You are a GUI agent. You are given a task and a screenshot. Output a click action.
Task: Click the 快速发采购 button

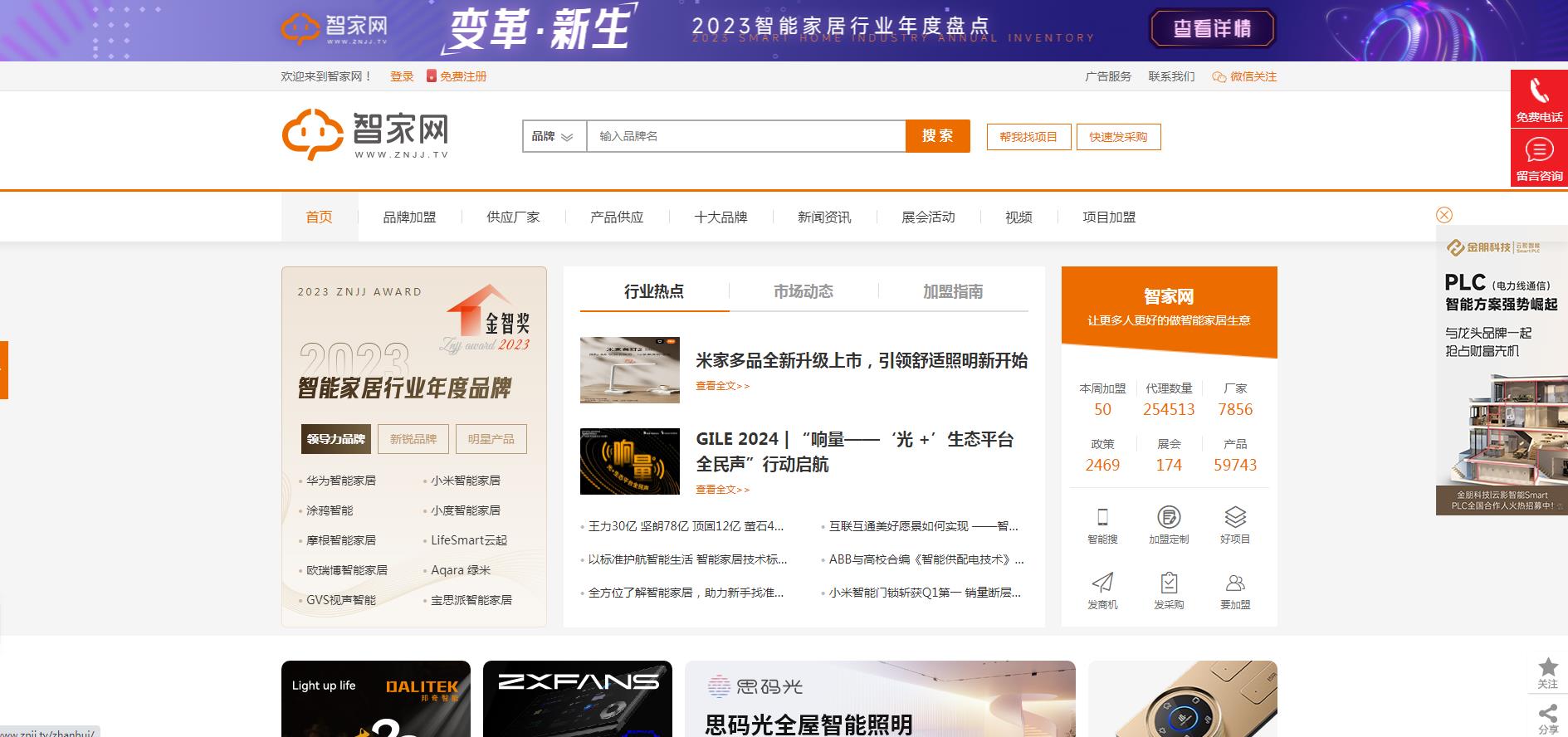tap(1118, 137)
